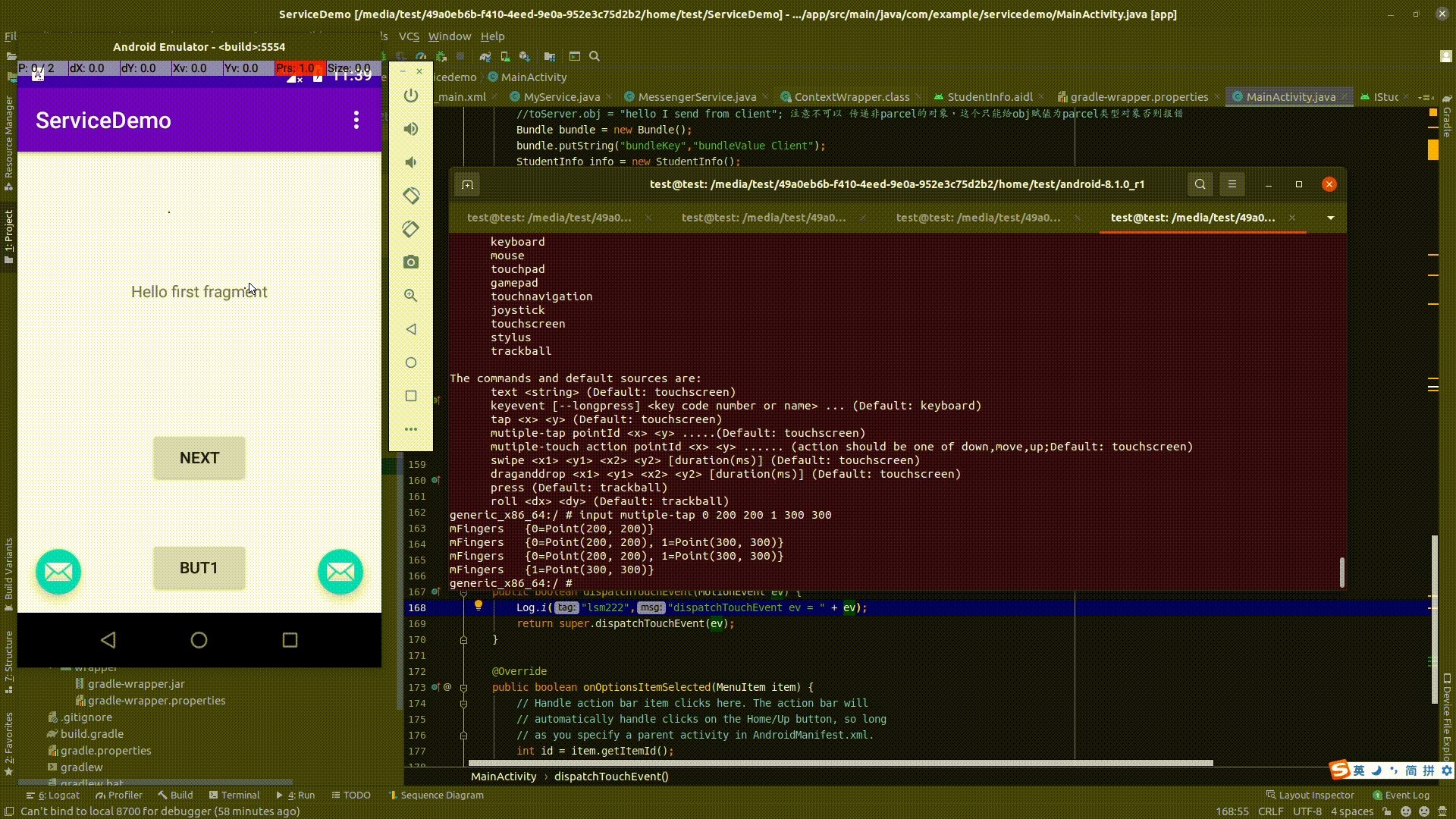Click the terminal search icon
The width and height of the screenshot is (1456, 819).
[1200, 184]
